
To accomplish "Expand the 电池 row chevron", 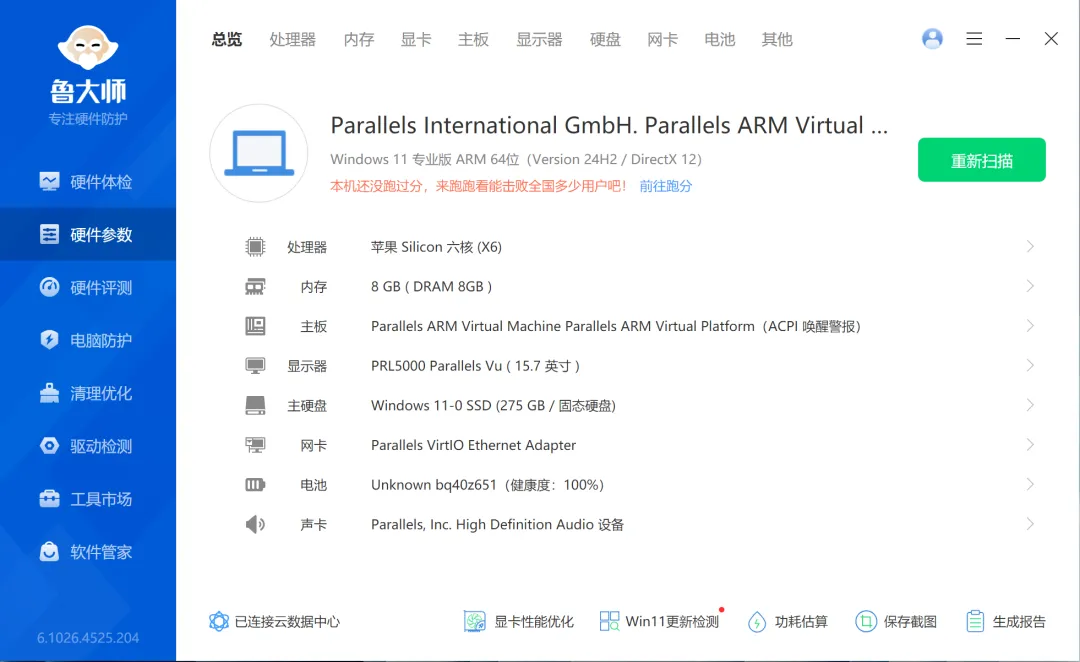I will click(x=1030, y=484).
